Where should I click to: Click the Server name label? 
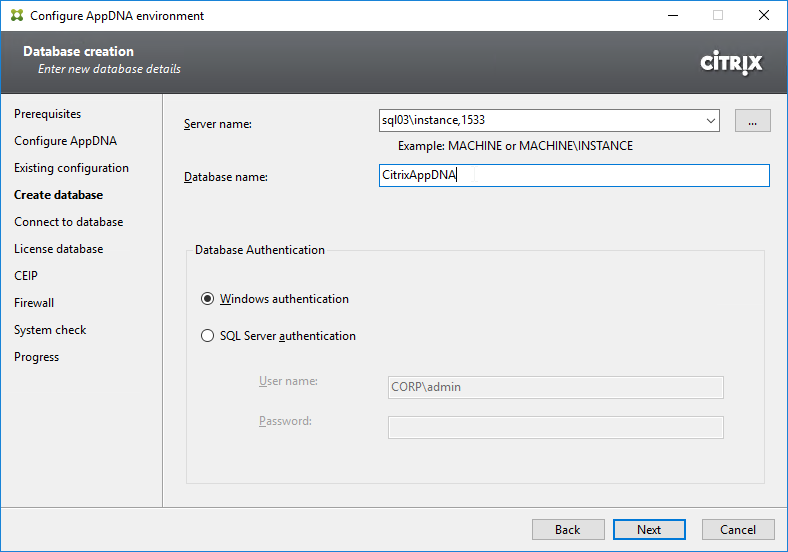tap(218, 124)
